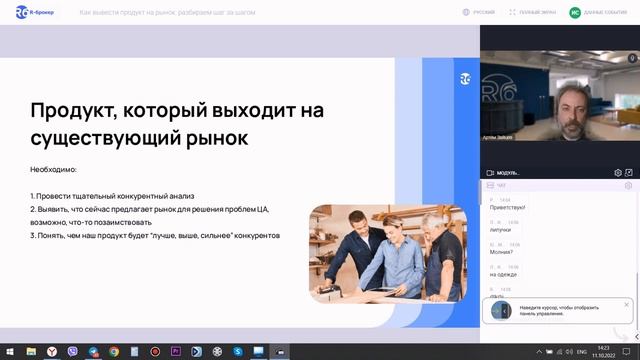Image resolution: width=640 pixels, height=360 pixels.
Task: Open the film reel app in taskbar
Action: click(217, 351)
